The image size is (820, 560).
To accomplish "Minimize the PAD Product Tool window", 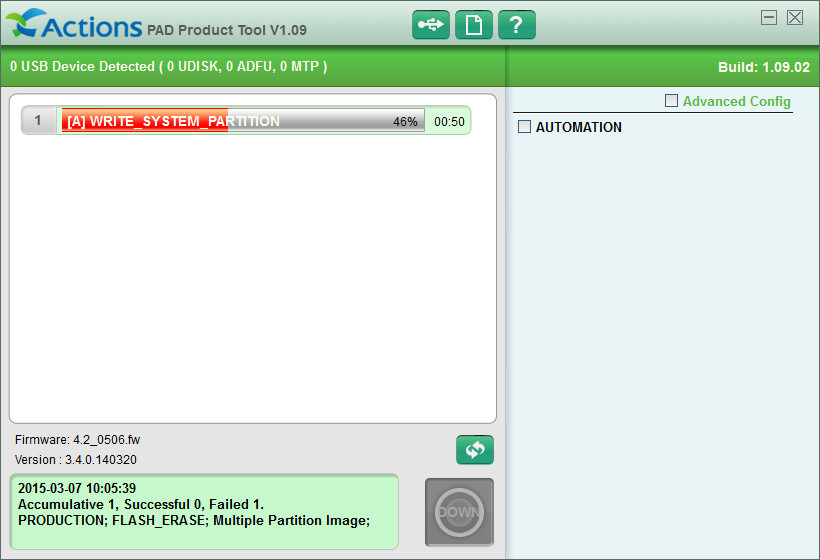I will click(x=769, y=18).
